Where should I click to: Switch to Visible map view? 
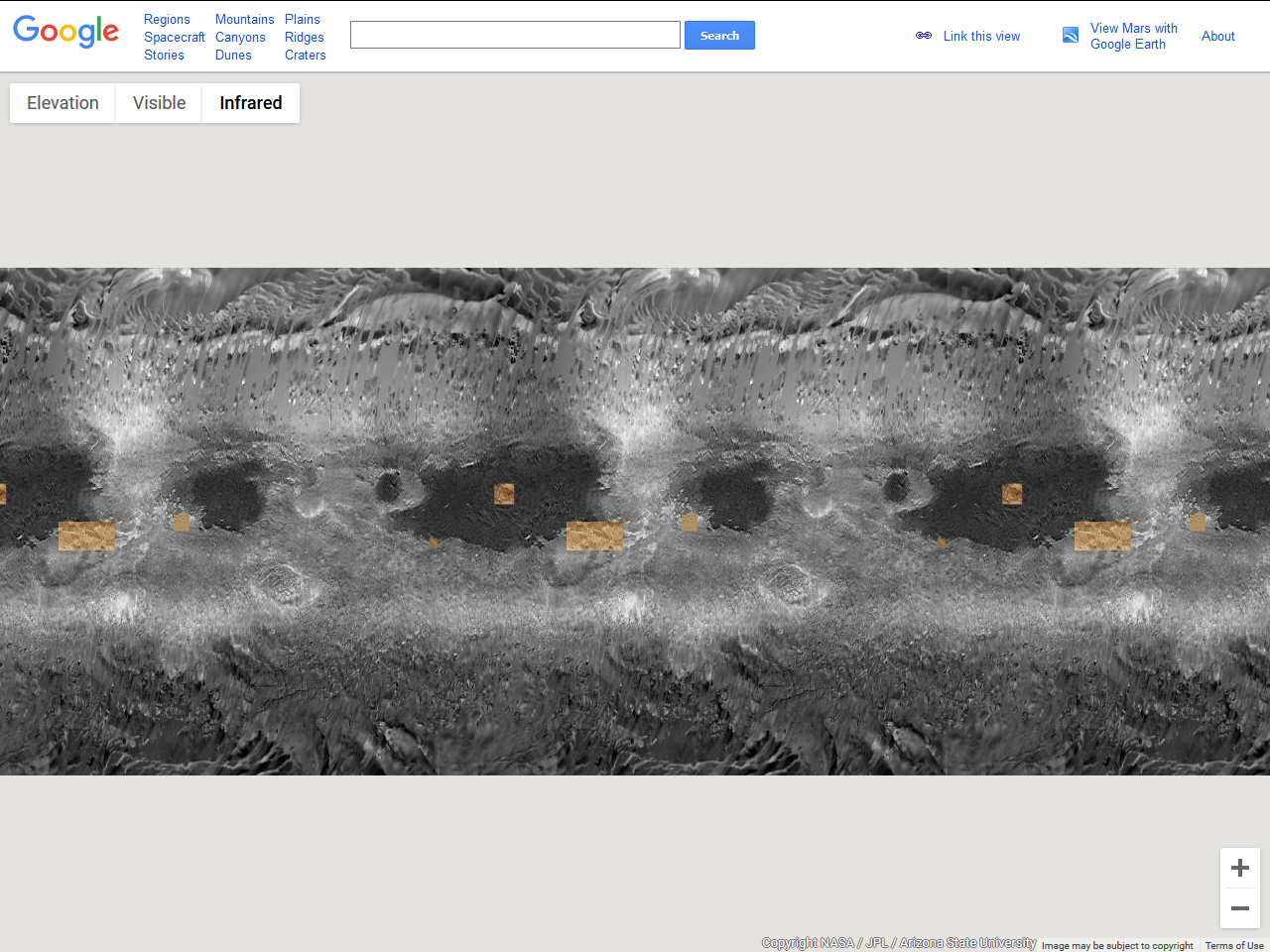[x=159, y=103]
